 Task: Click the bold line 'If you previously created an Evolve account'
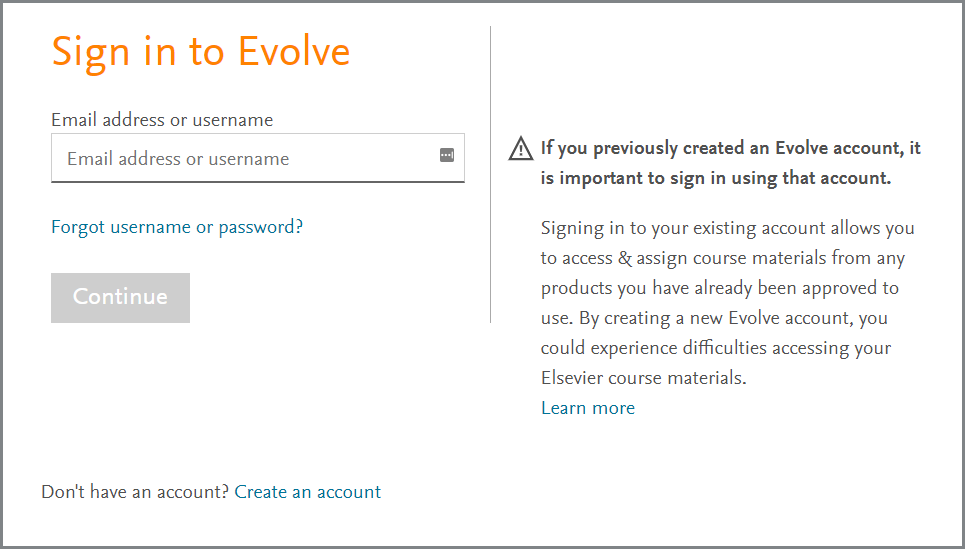coord(731,148)
